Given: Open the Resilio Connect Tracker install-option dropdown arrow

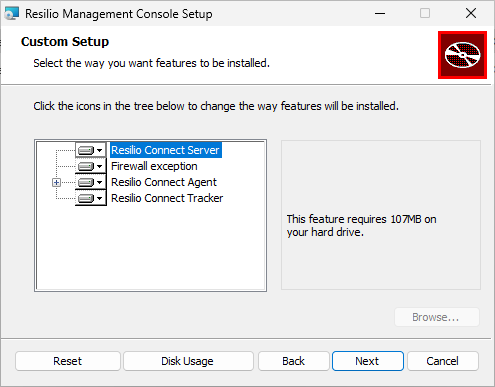Looking at the screenshot, I should coord(99,198).
